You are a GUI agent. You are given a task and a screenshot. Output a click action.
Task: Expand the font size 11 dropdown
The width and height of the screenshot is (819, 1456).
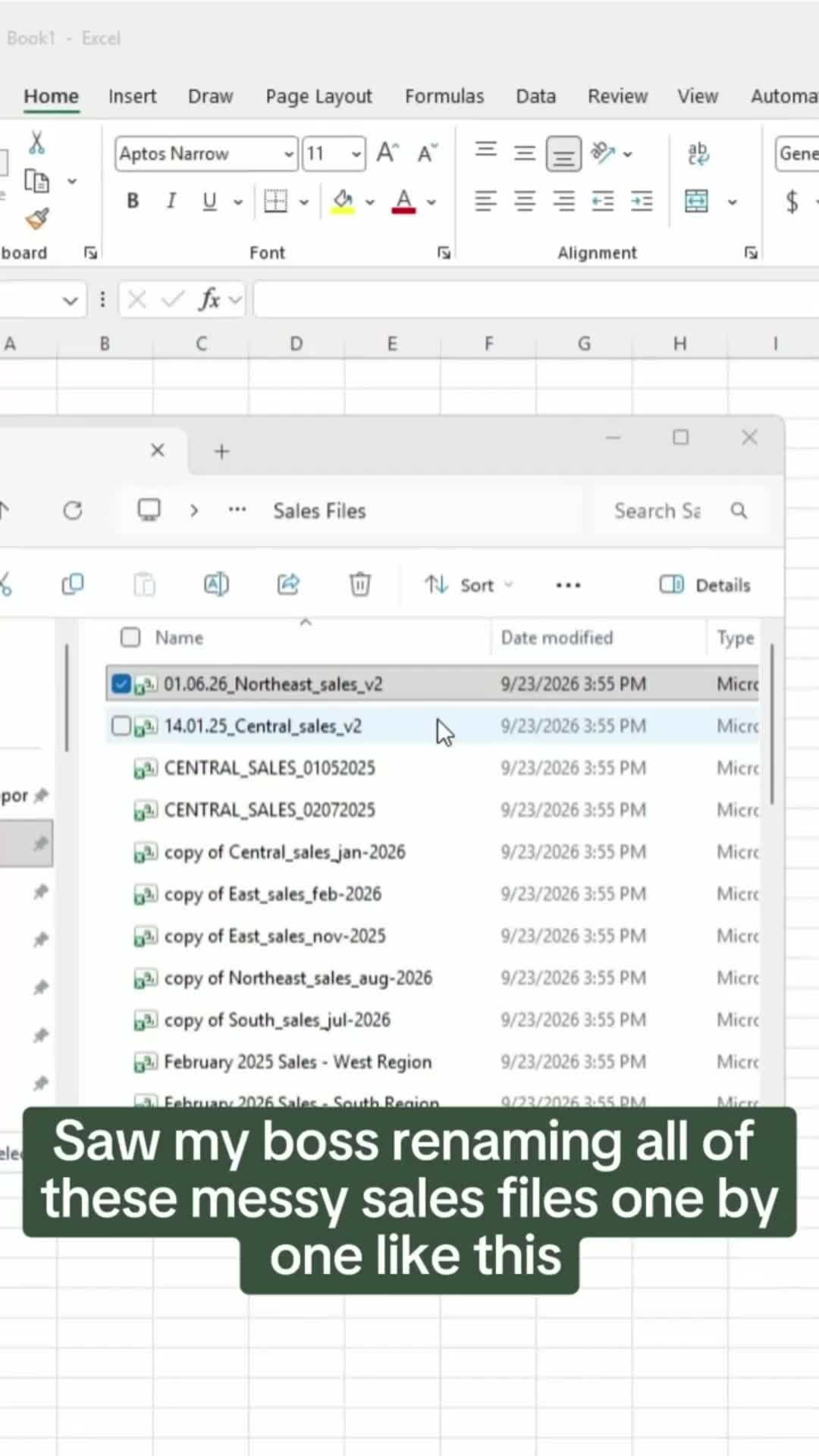(x=356, y=154)
